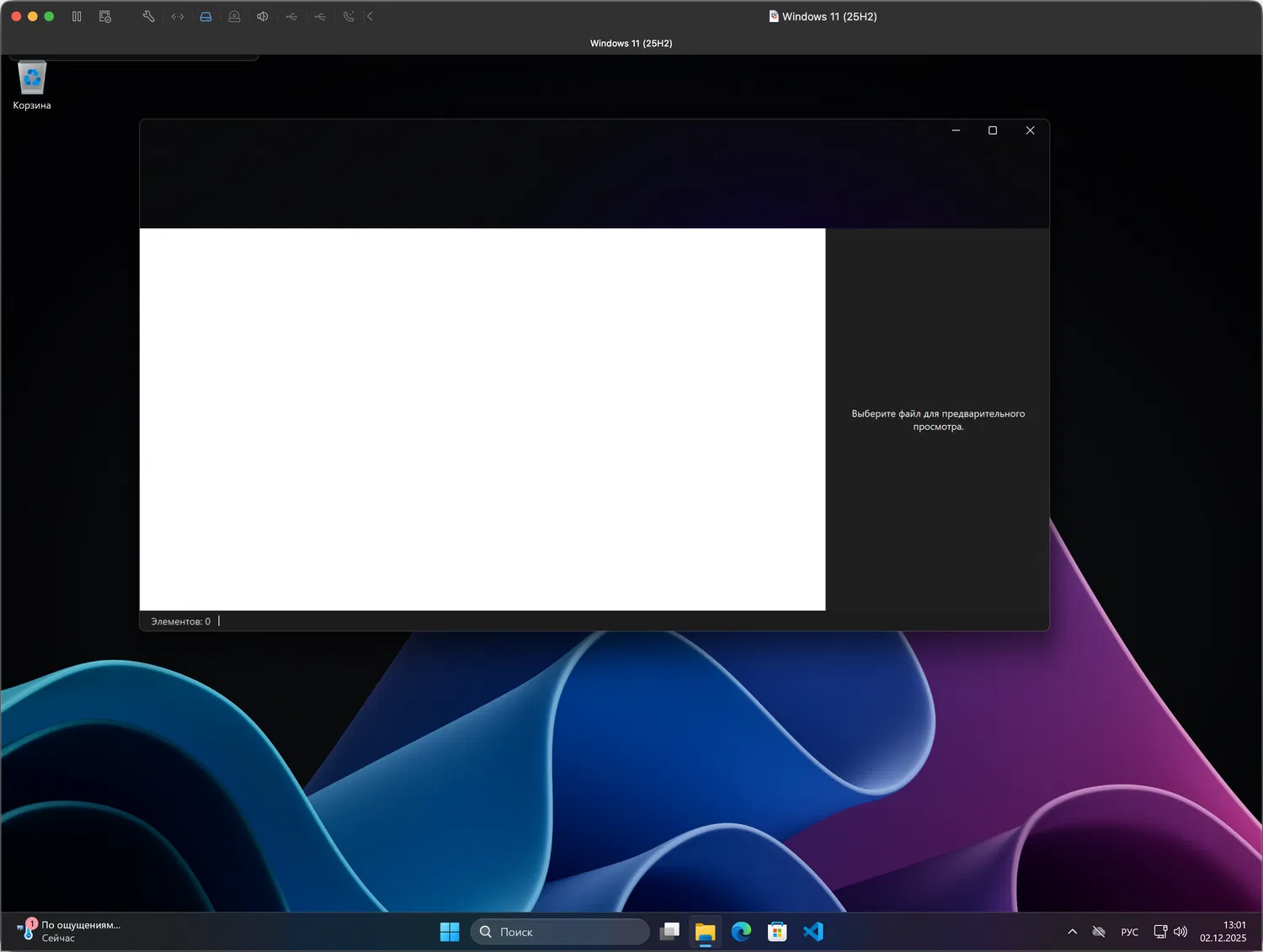
Task: Click the phone handset icon in VM toolbar
Action: 349,16
